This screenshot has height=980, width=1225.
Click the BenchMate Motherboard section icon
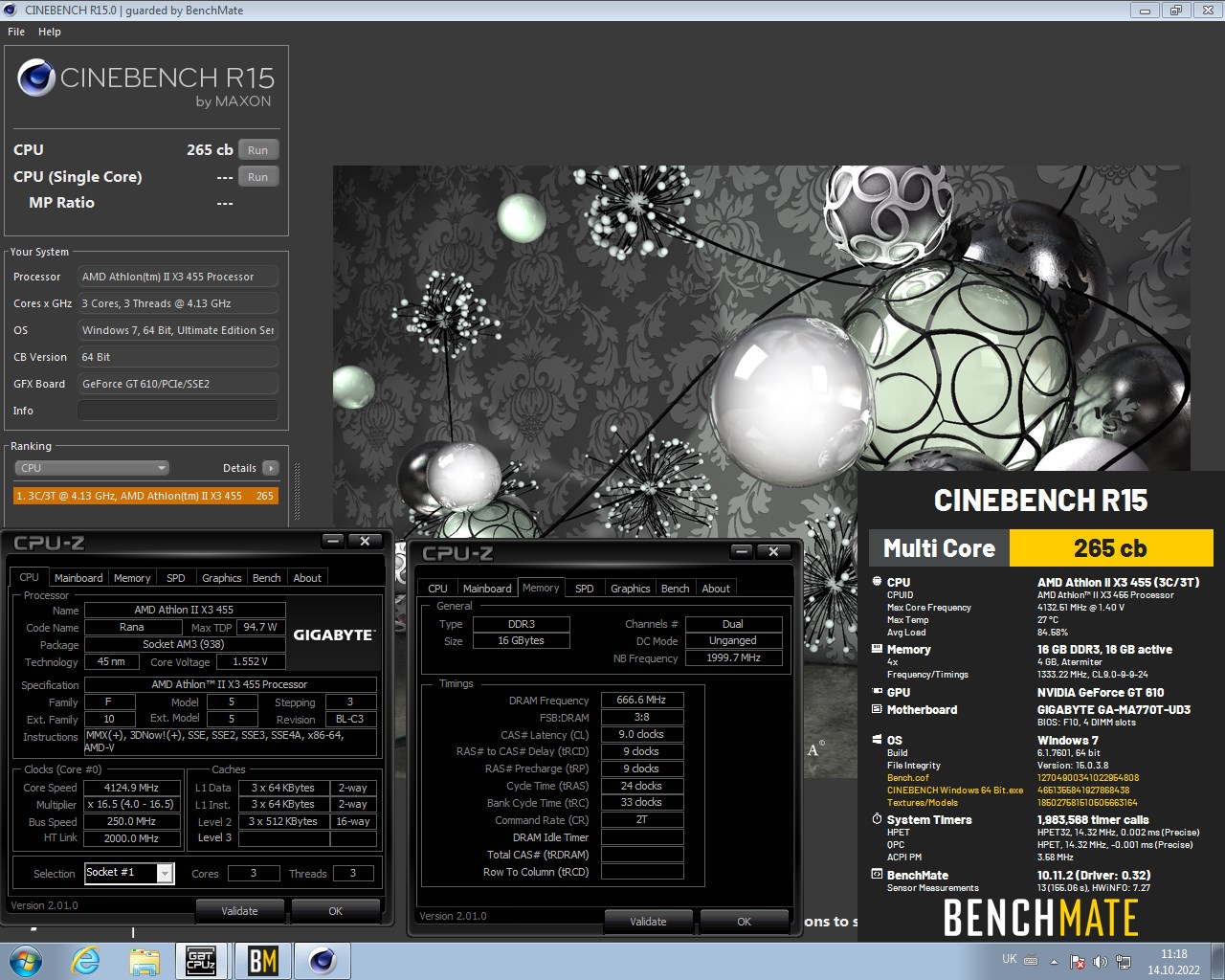point(877,709)
